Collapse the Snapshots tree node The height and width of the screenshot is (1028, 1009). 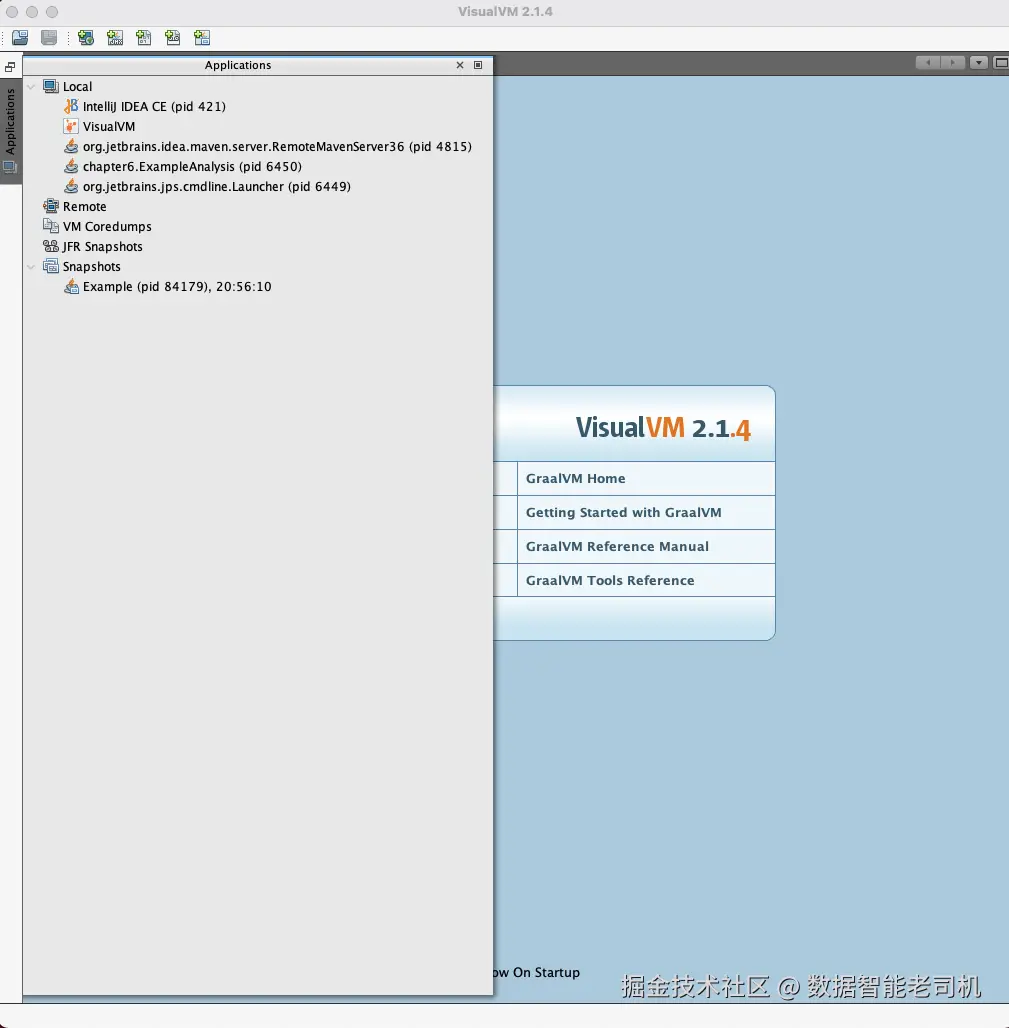coord(31,267)
